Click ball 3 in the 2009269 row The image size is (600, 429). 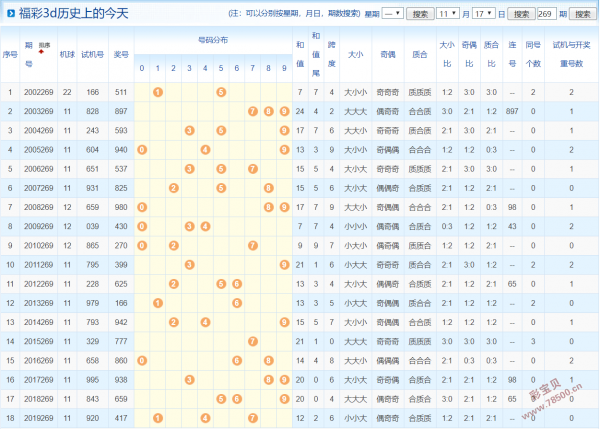pyautogui.click(x=189, y=226)
